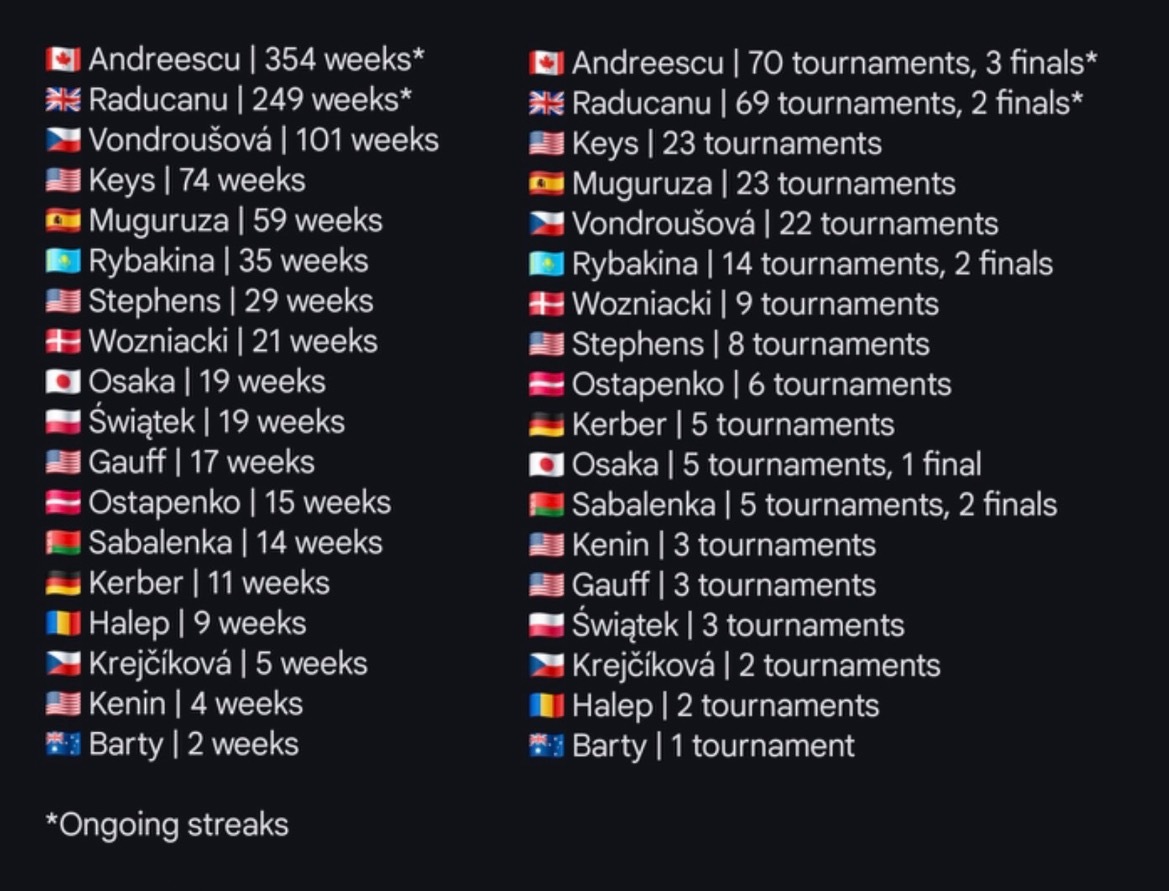Click the Australian flag beside Barty 2 weeks
Screen dimensions: 1169x891
(x=63, y=744)
